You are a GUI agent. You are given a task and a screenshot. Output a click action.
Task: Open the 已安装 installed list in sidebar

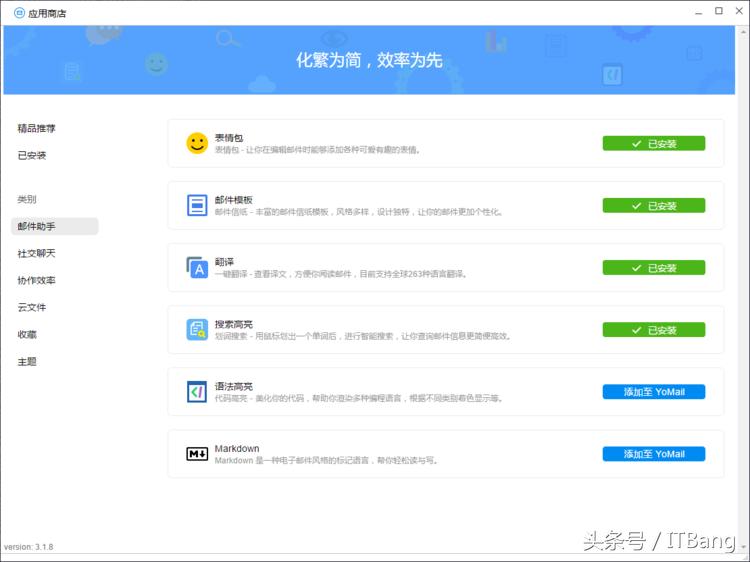point(32,155)
